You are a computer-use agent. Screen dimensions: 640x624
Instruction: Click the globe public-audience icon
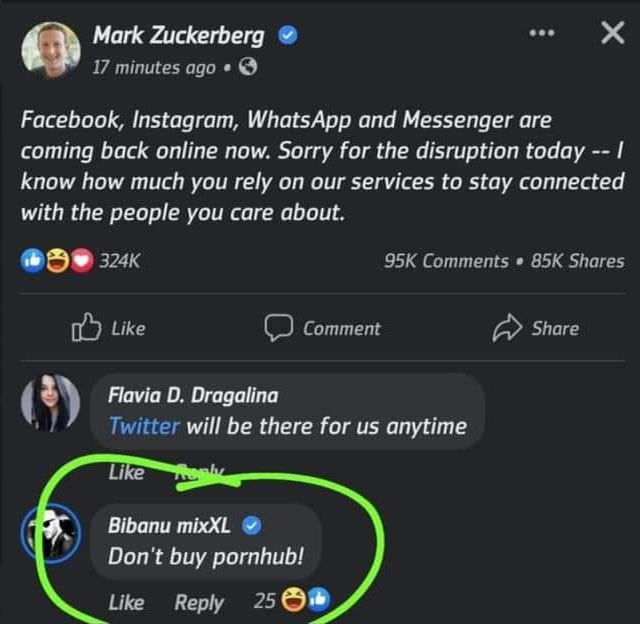pos(249,68)
